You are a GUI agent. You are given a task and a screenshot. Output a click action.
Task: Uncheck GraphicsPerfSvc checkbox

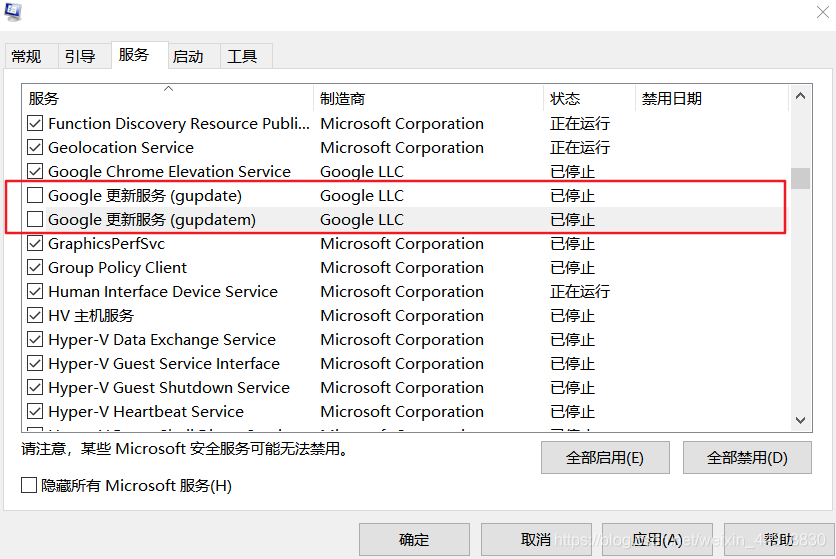[35, 244]
